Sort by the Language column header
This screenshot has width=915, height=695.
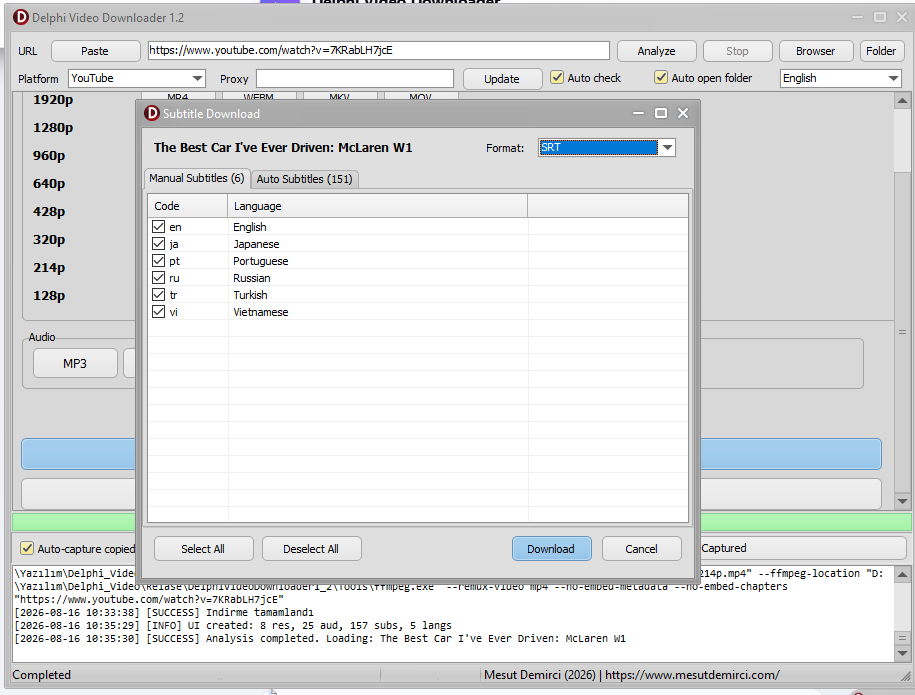pos(378,206)
